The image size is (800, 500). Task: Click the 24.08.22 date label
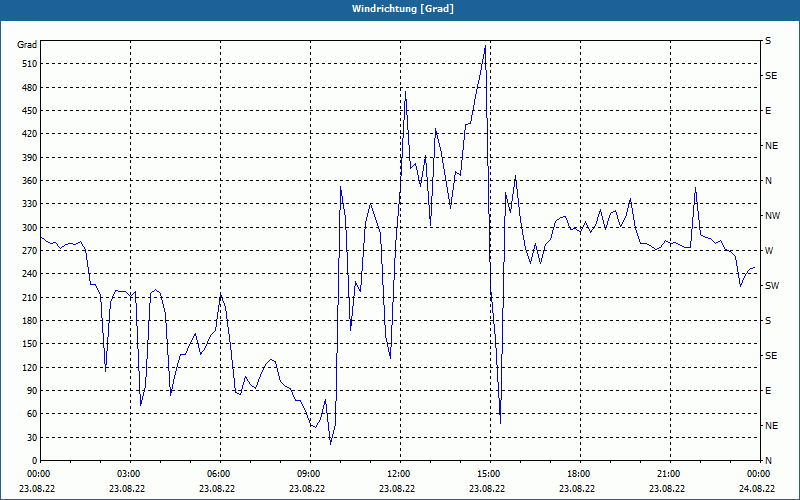(757, 488)
